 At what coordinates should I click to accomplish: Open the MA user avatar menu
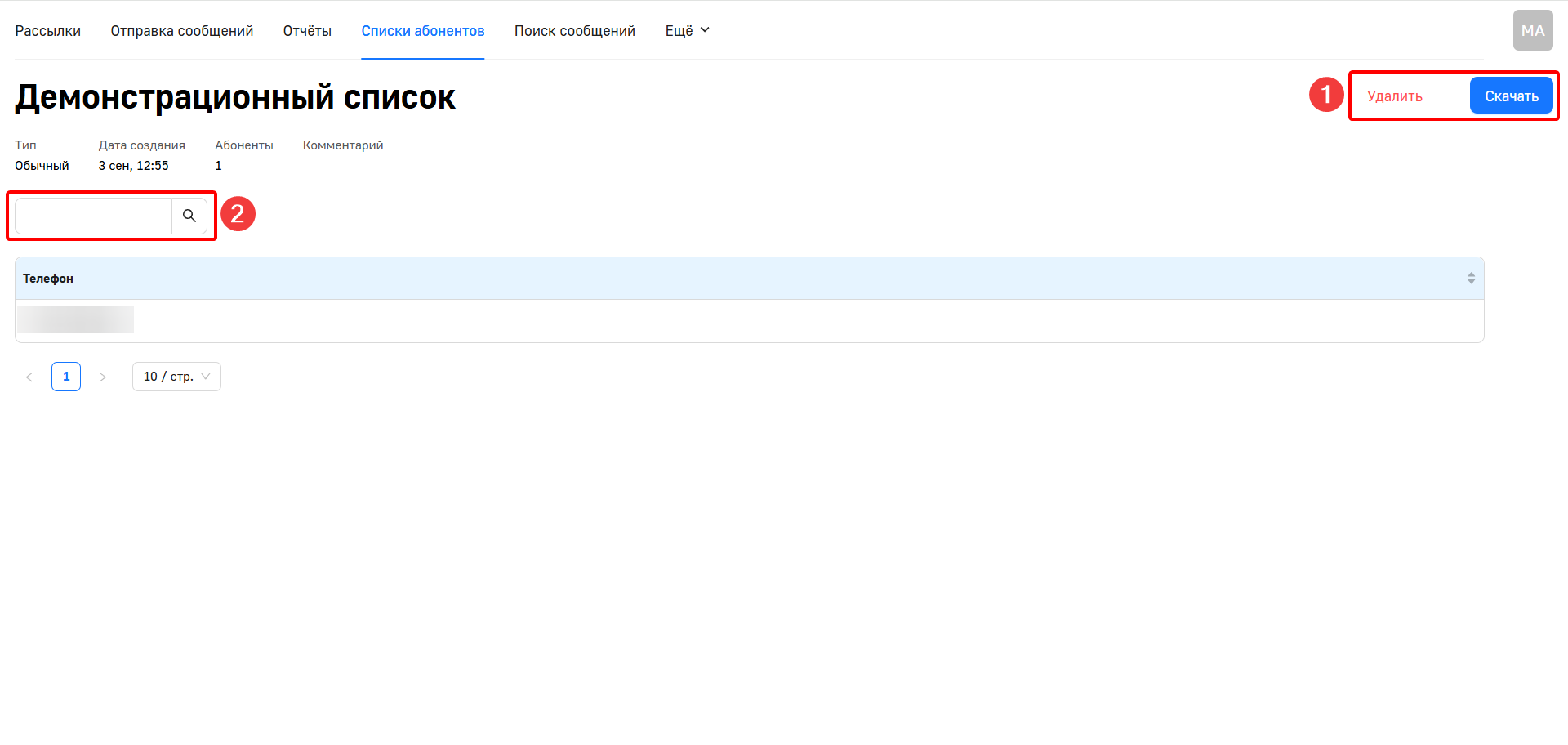1532,31
